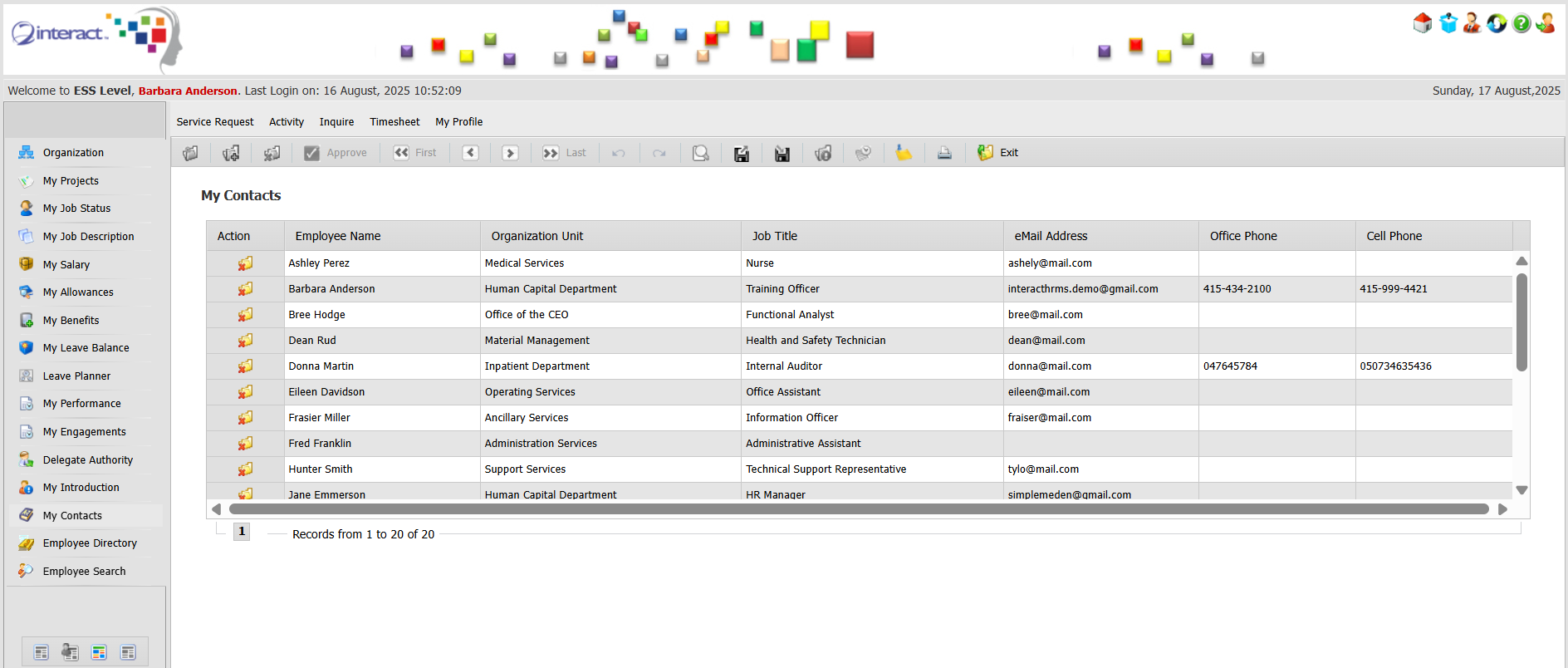Go to Last record button
This screenshot has width=1568, height=668.
click(564, 153)
